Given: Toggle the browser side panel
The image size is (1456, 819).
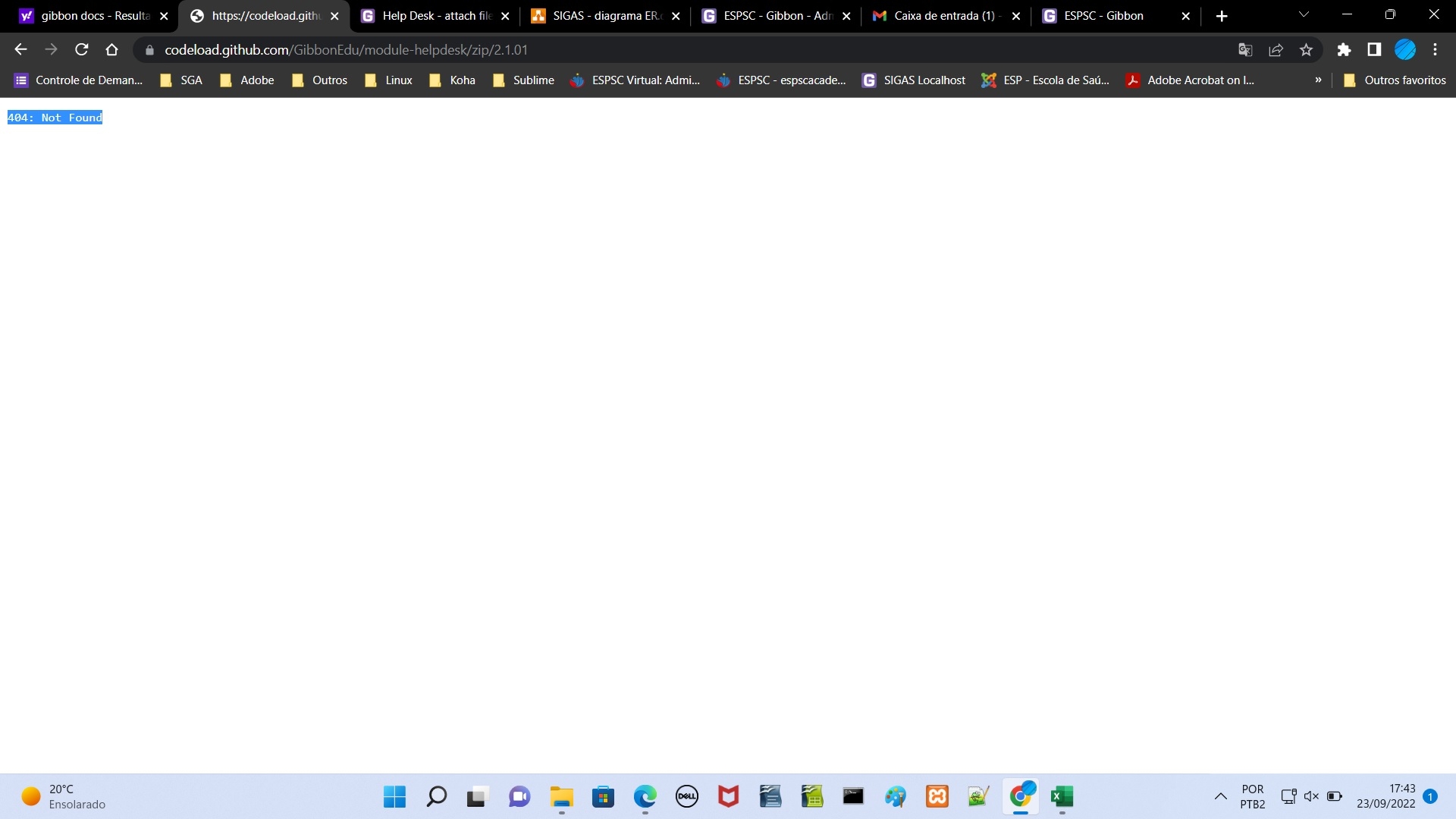Looking at the screenshot, I should pos(1374,50).
